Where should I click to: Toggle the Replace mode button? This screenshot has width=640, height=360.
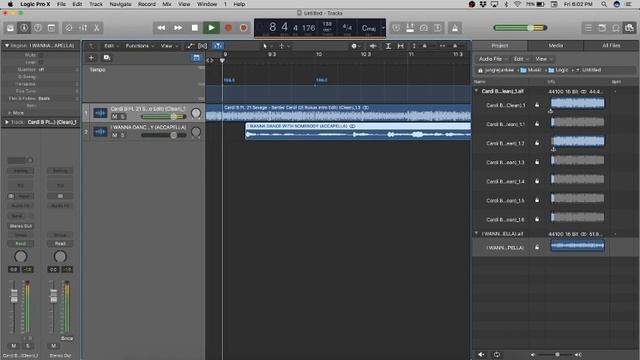[x=396, y=28]
